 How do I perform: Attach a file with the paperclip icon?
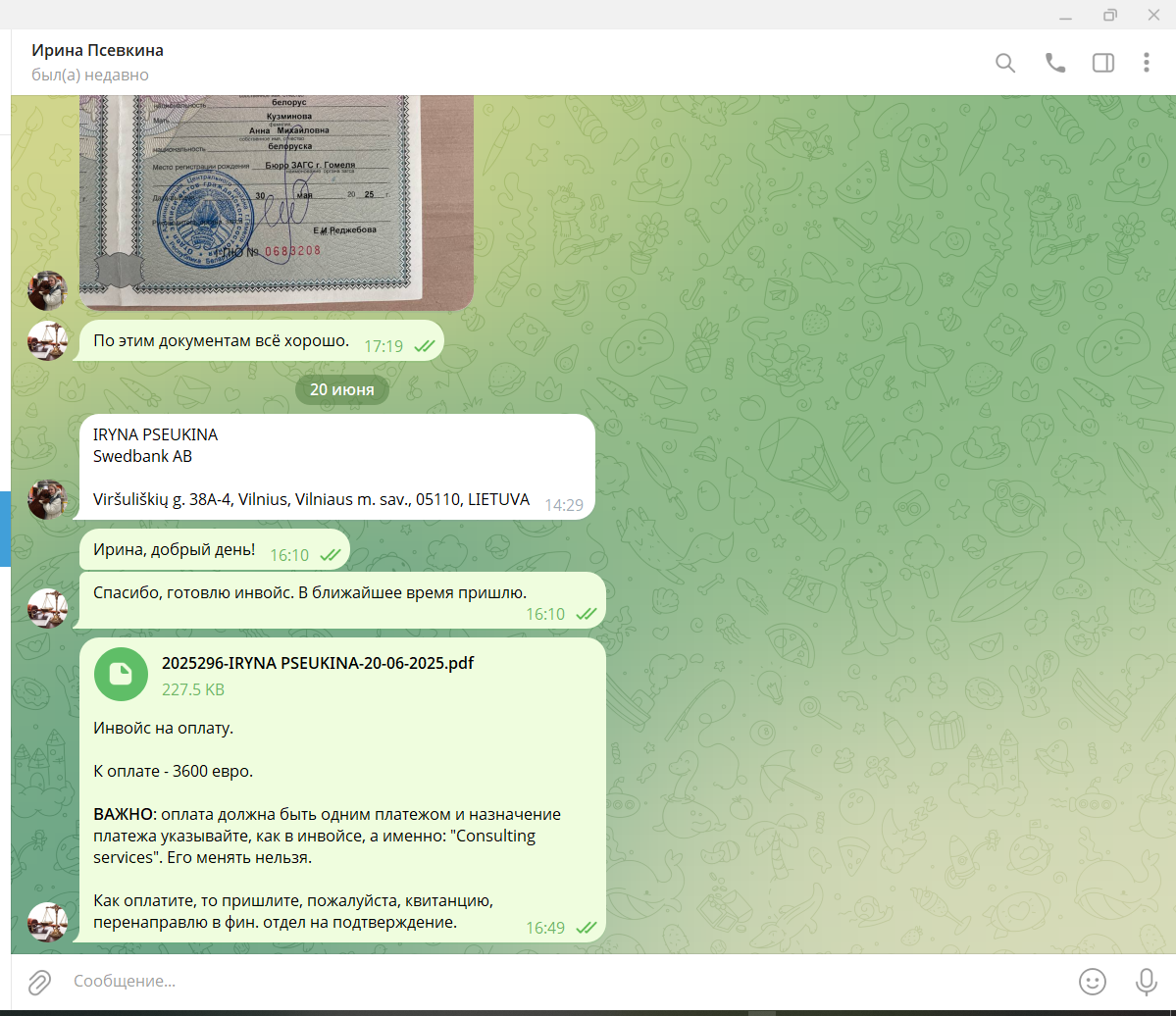pyautogui.click(x=39, y=982)
